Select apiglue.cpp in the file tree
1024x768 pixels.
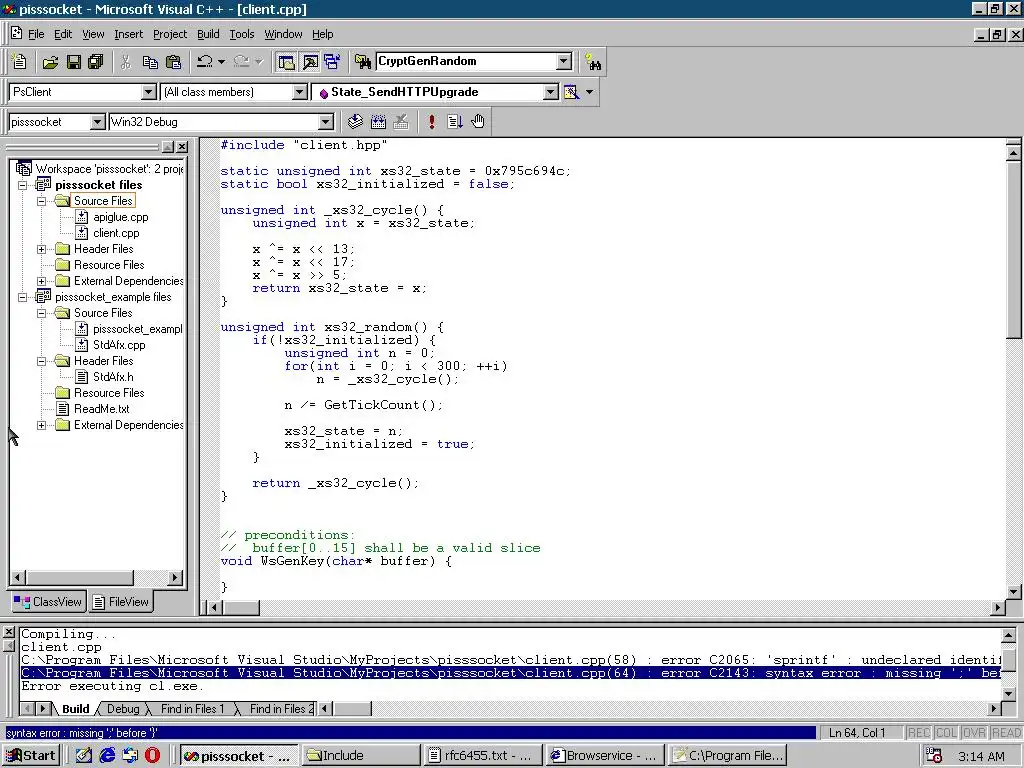coord(120,217)
